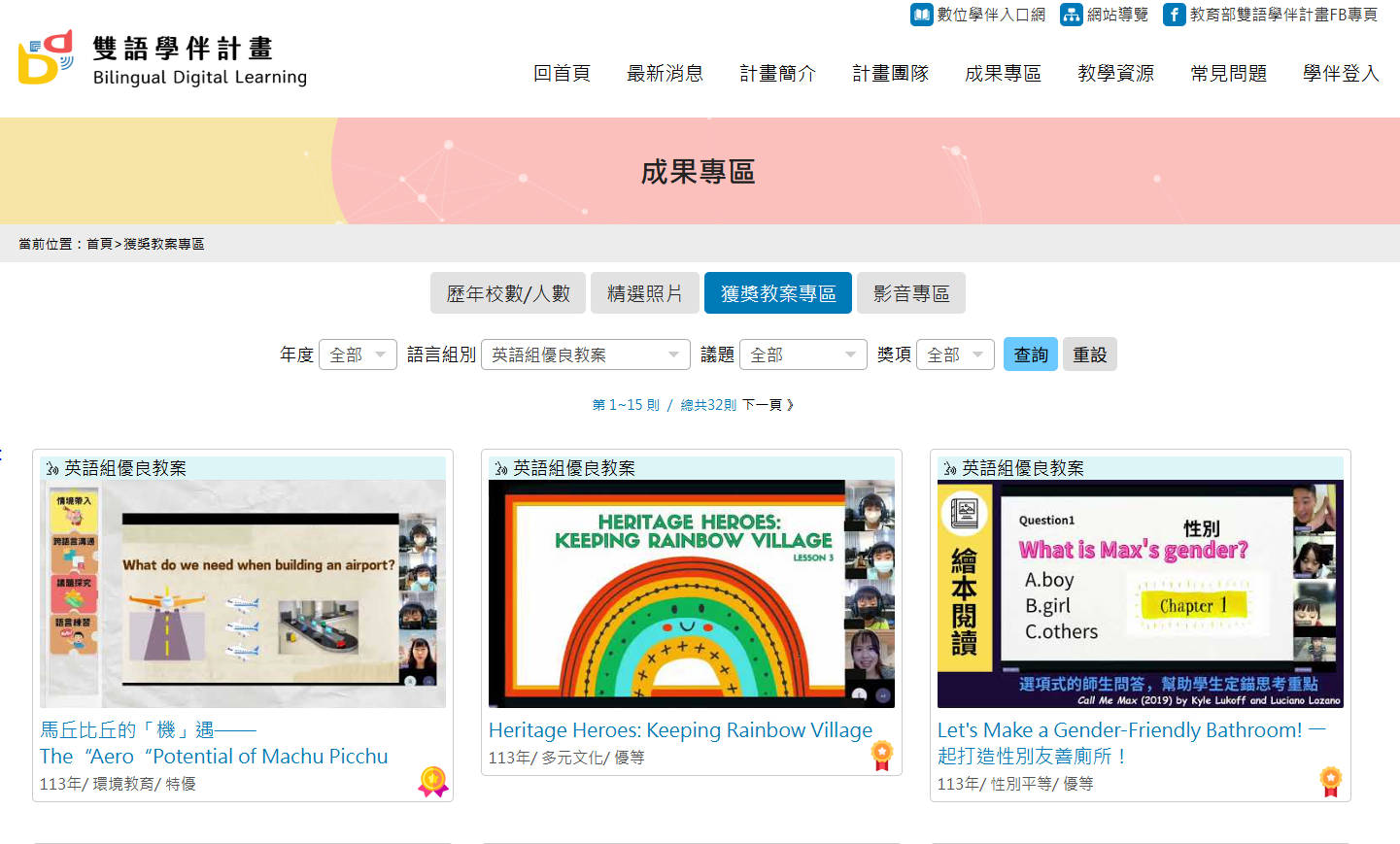Switch to the 歷年校數/人數 tab
Viewport: 1400px width, 844px height.
click(x=508, y=293)
